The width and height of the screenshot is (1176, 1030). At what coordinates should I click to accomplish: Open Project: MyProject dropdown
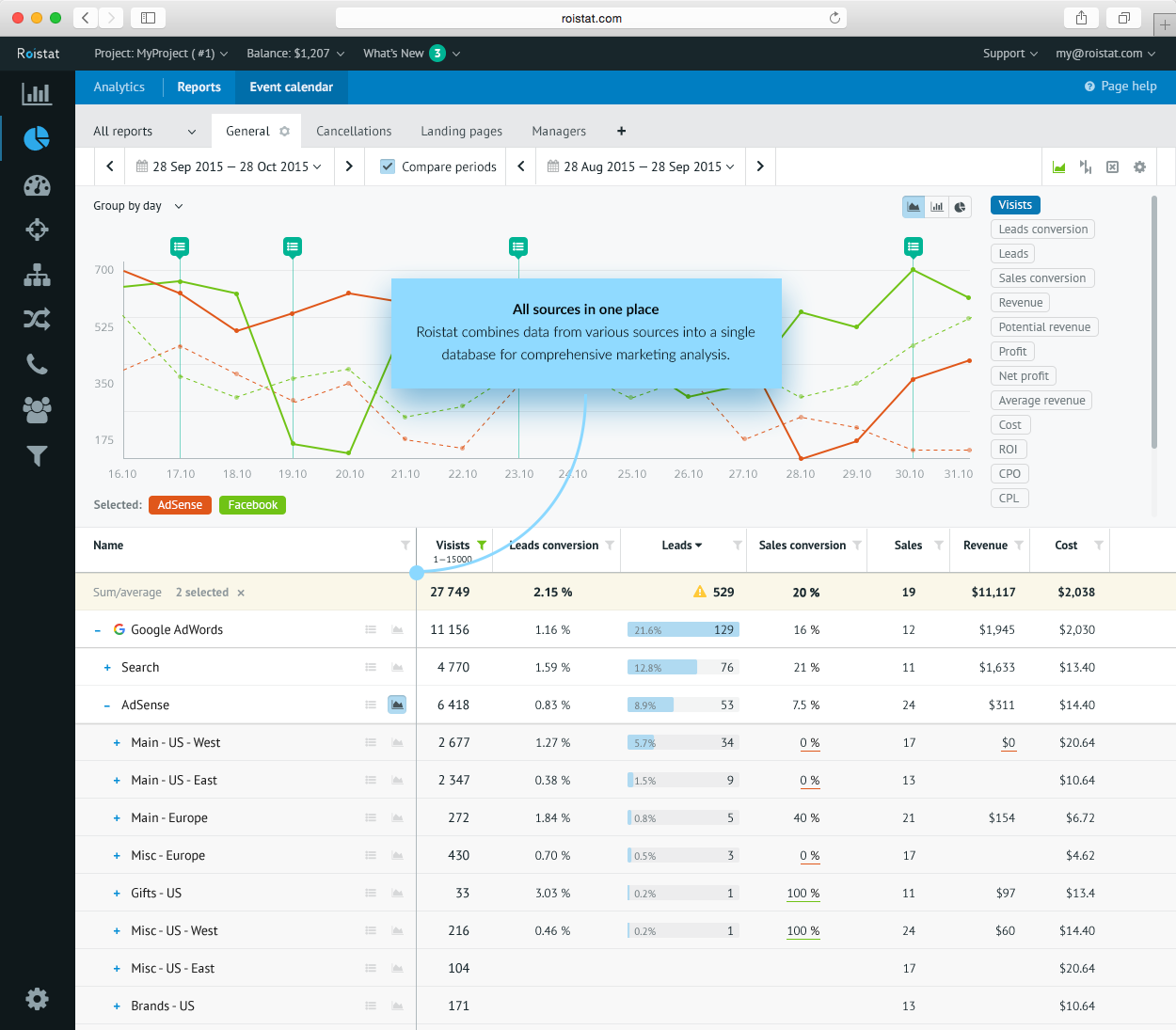[161, 54]
